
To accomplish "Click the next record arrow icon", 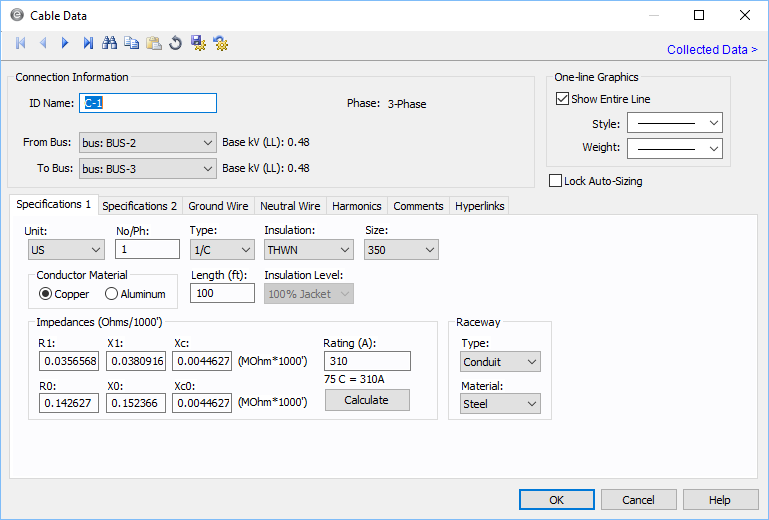I will tap(65, 43).
